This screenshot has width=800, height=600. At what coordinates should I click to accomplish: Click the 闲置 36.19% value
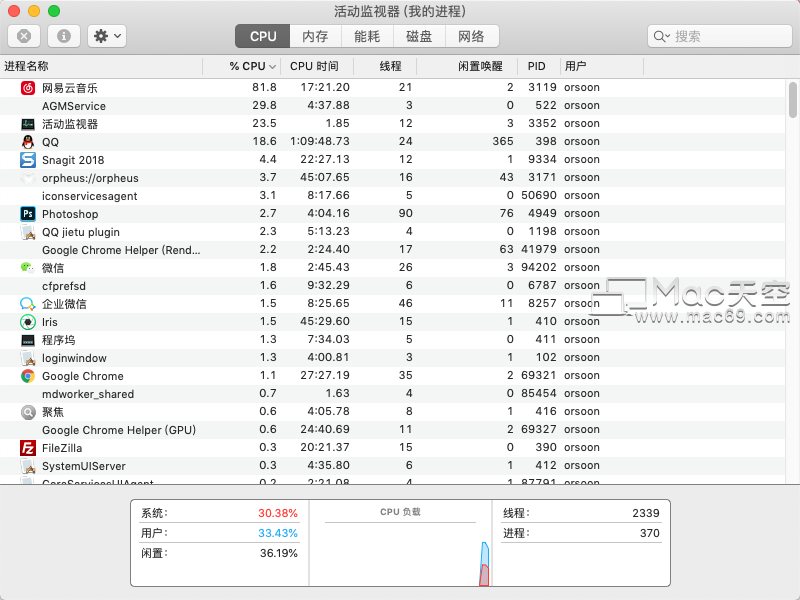[279, 553]
